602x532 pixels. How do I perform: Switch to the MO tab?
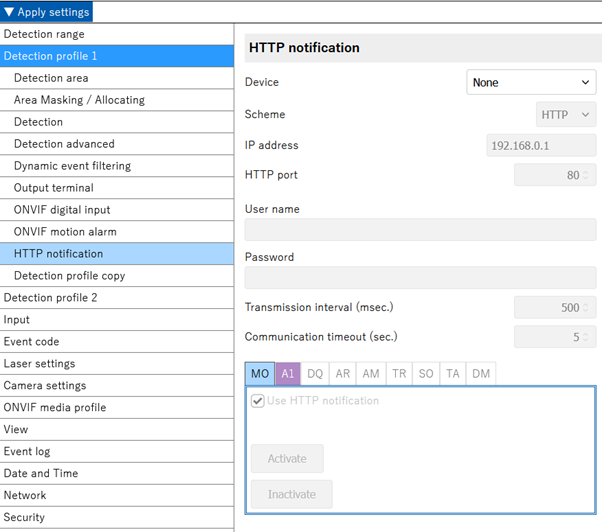[x=260, y=373]
